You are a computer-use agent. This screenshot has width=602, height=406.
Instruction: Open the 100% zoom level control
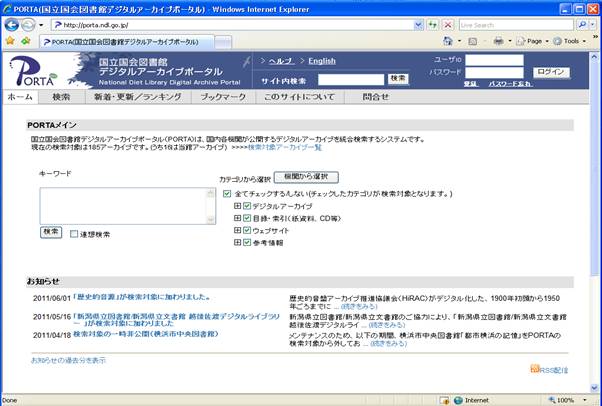(x=568, y=400)
